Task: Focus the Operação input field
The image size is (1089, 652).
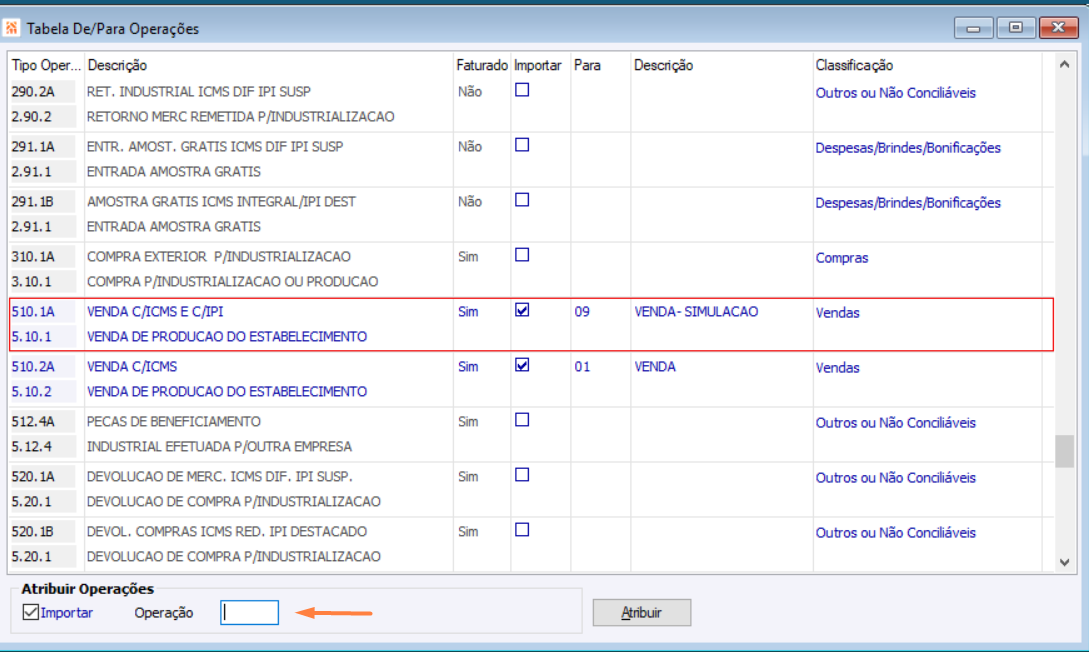Action: point(249,612)
